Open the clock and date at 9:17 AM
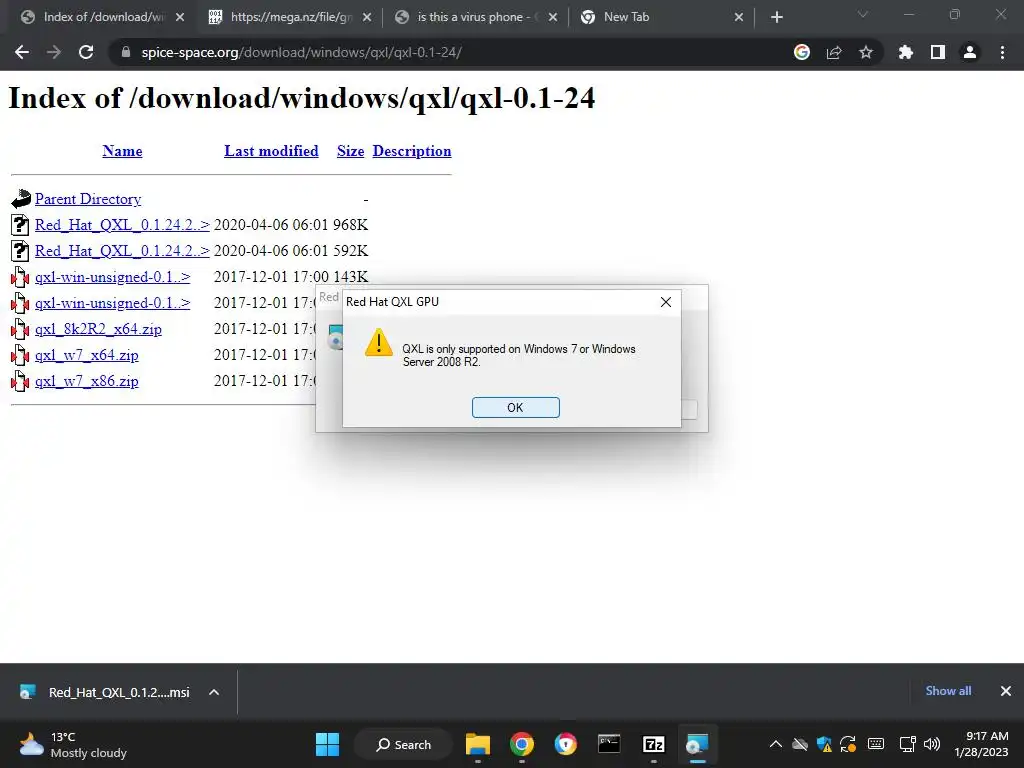The width and height of the screenshot is (1024, 768). point(980,744)
